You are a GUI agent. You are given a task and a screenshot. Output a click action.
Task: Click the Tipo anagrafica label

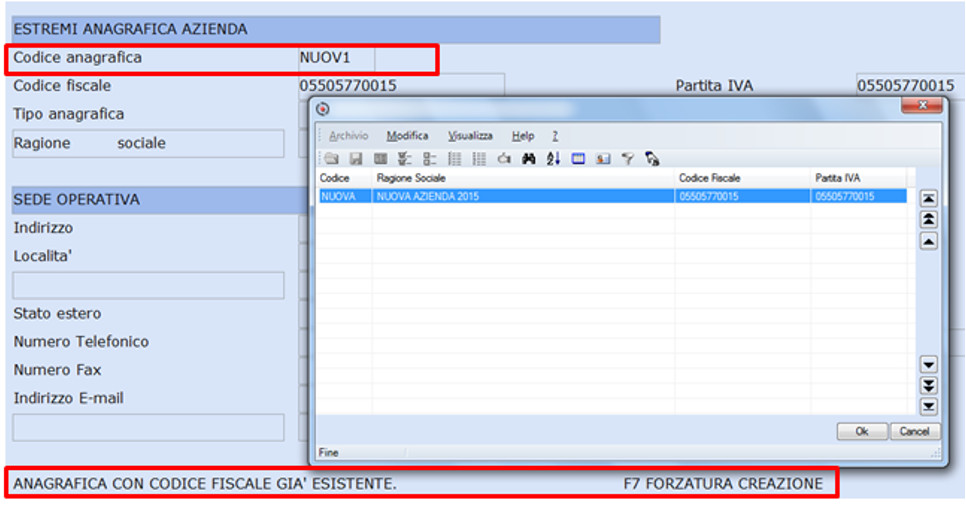68,114
